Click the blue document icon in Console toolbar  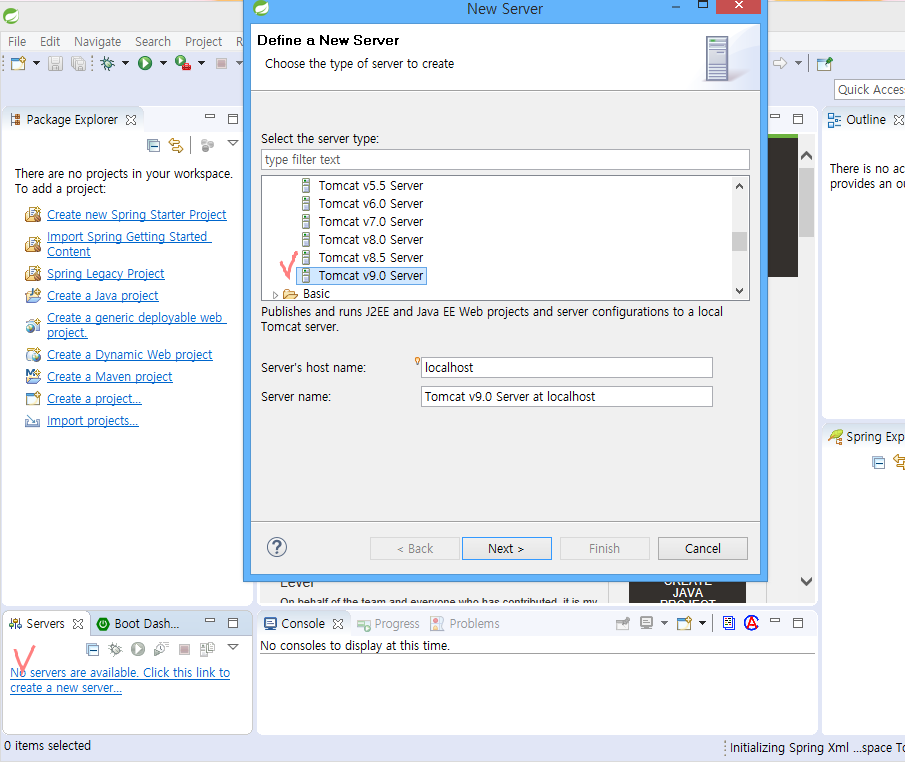(729, 623)
